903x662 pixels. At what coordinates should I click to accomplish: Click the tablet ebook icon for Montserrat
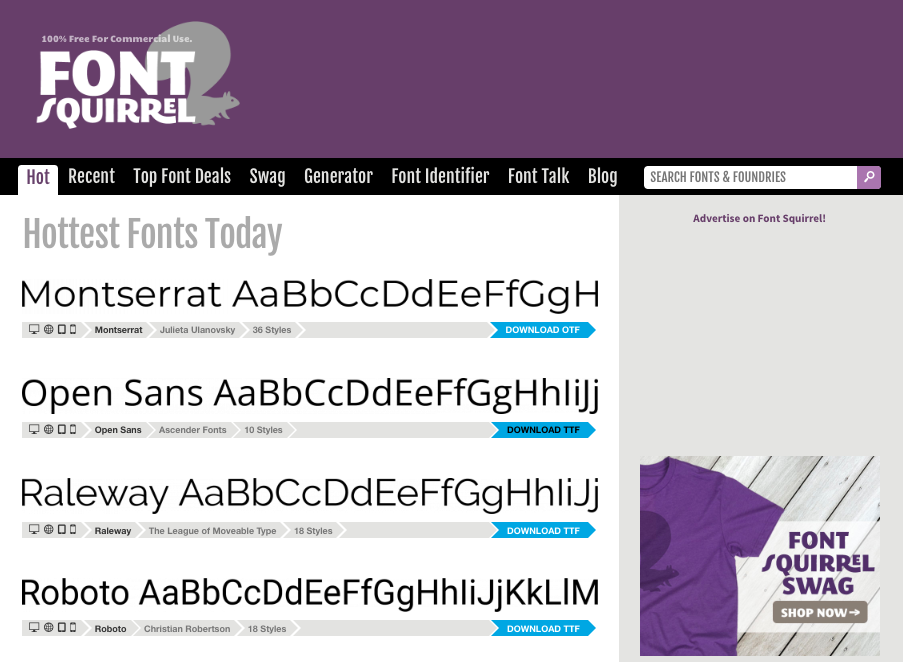point(62,329)
